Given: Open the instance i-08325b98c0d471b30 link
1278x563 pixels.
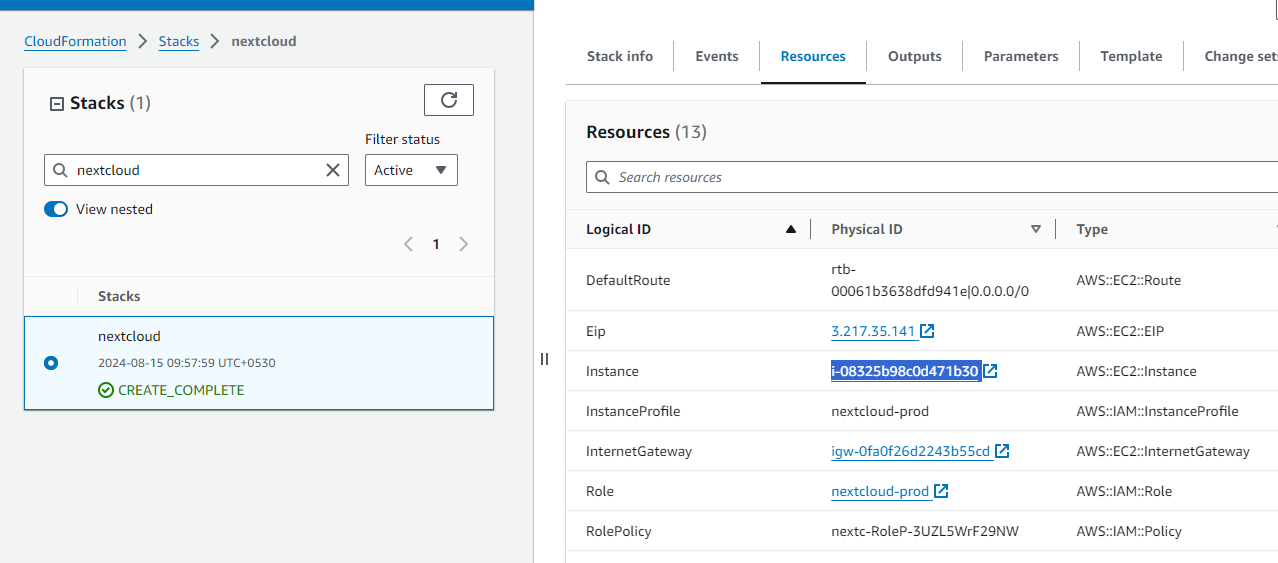Looking at the screenshot, I should coord(905,371).
